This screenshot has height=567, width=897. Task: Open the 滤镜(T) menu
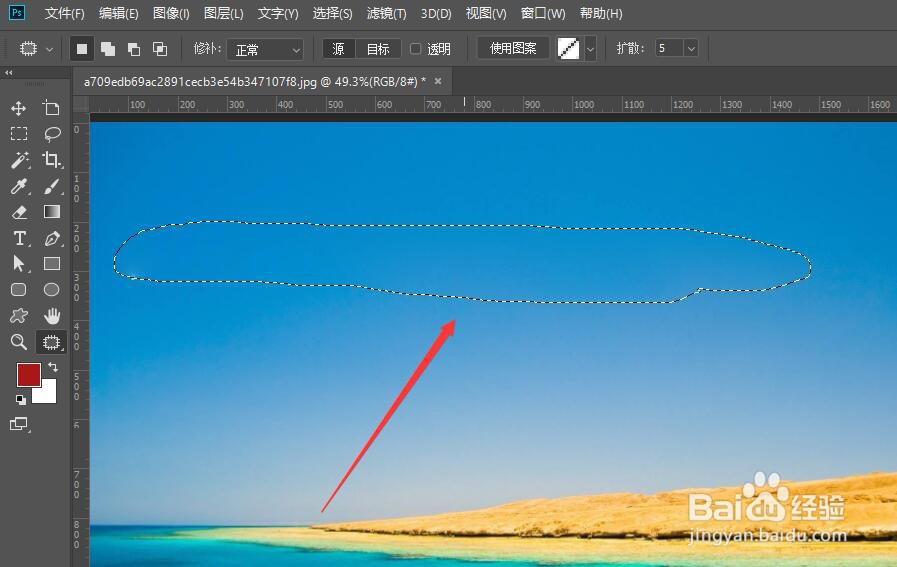(x=386, y=13)
